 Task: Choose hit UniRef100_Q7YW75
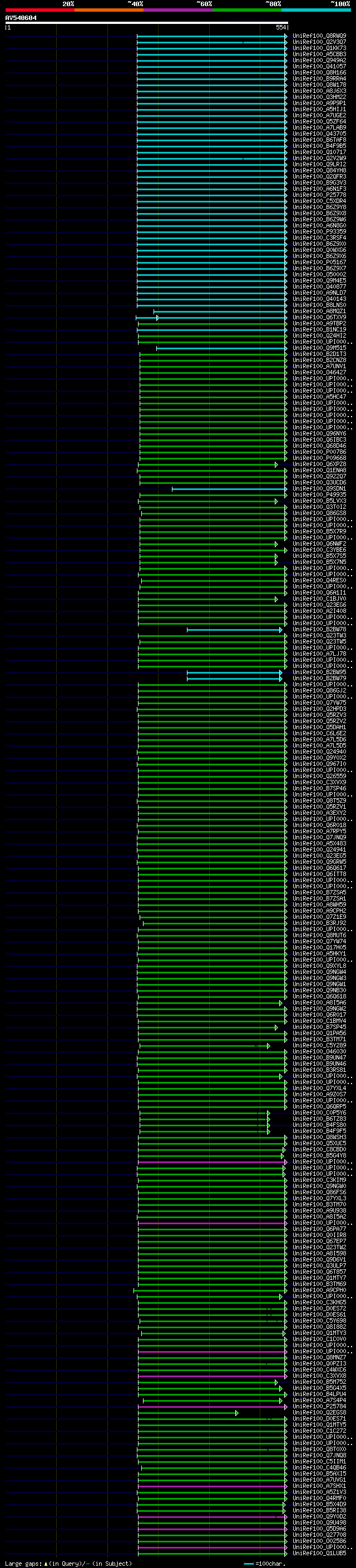(x=319, y=703)
